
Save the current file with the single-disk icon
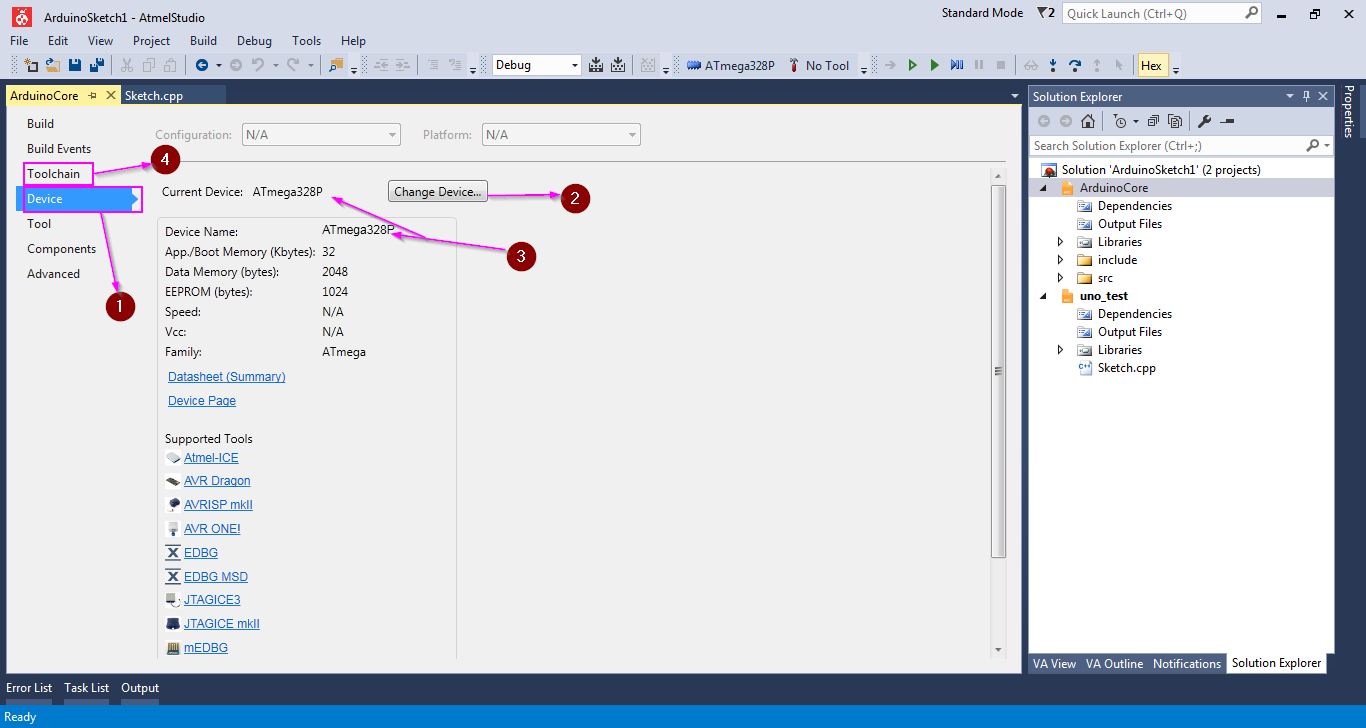[75, 65]
